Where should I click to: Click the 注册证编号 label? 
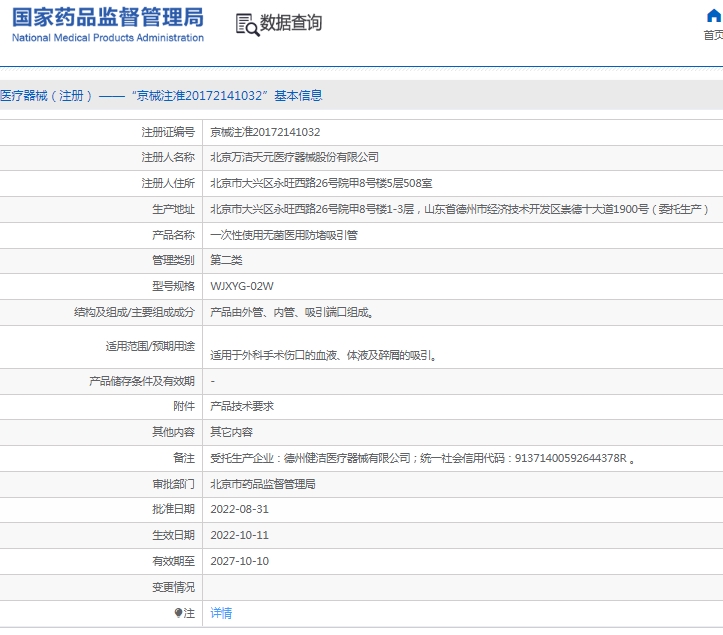tap(168, 132)
